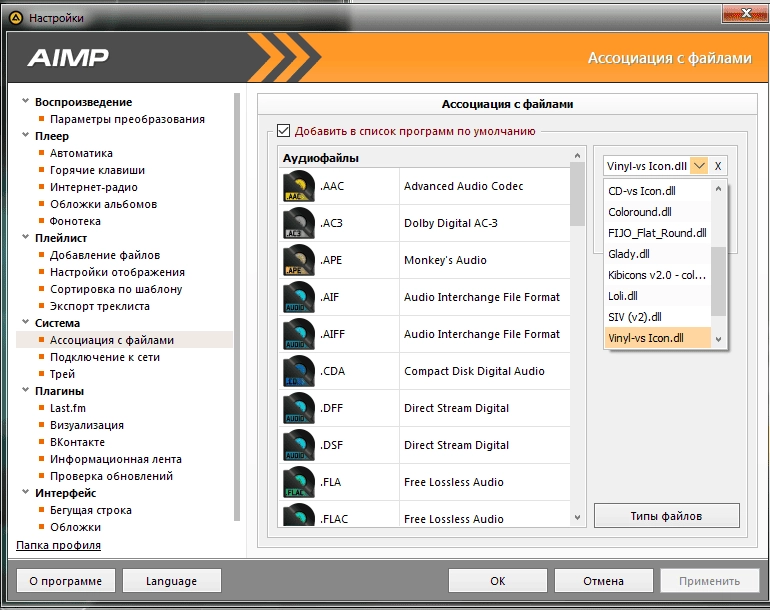Click the .AIFF vinyl file icon
This screenshot has height=610, width=770.
point(299,334)
